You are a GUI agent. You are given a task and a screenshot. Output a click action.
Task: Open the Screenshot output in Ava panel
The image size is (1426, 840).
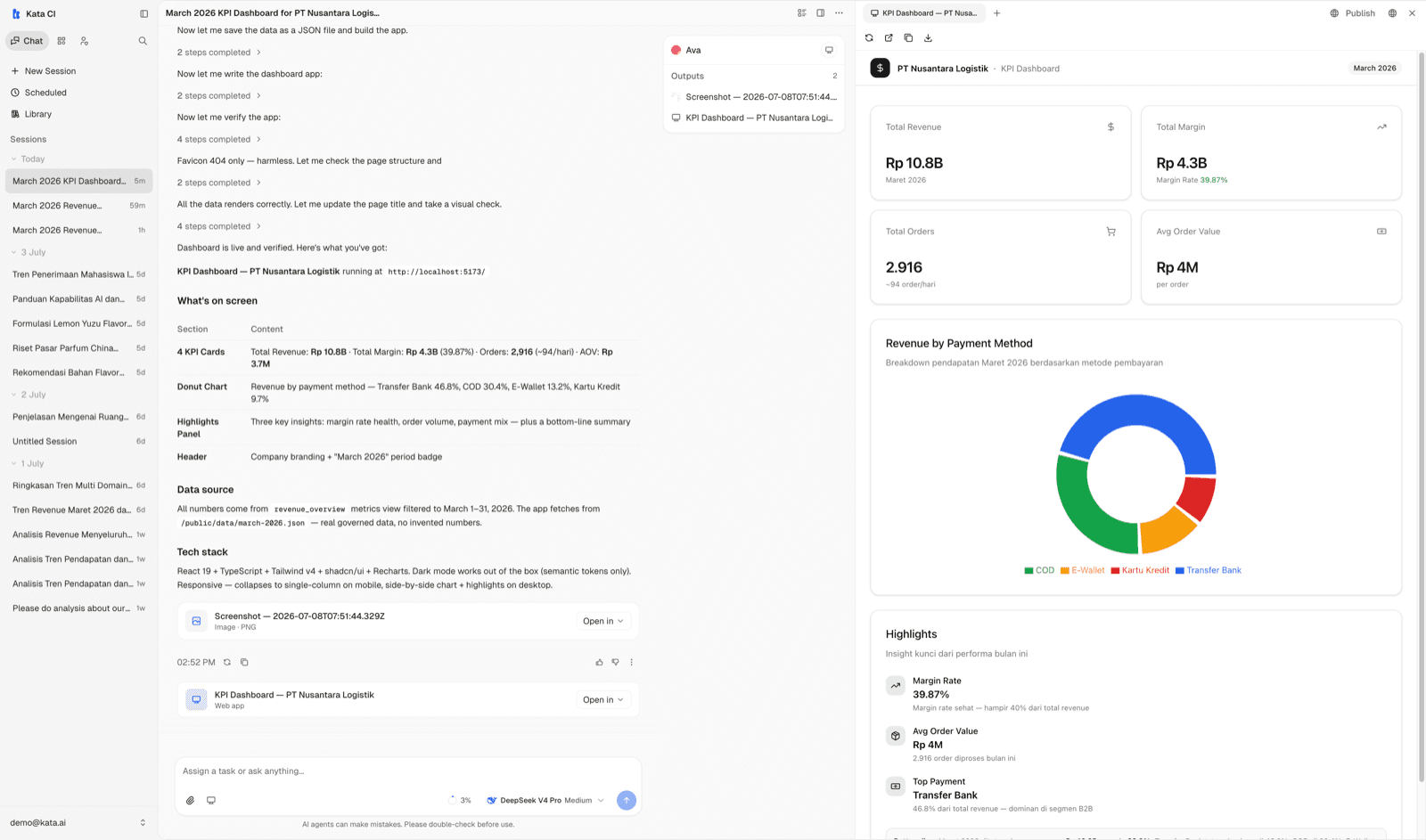(x=754, y=97)
